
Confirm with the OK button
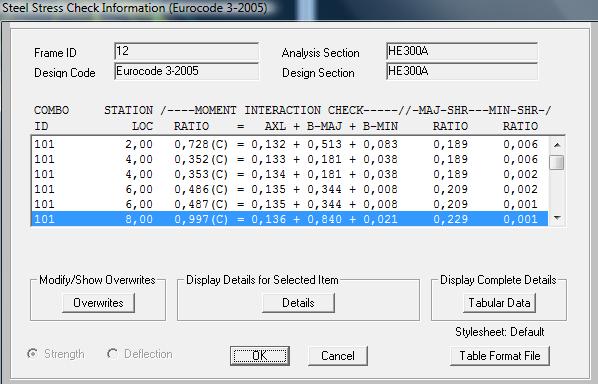click(x=260, y=356)
